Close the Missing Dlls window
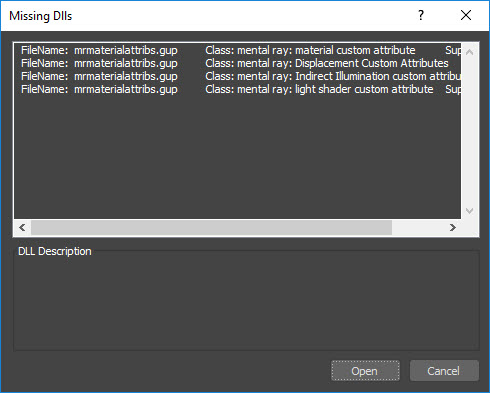 pos(466,15)
